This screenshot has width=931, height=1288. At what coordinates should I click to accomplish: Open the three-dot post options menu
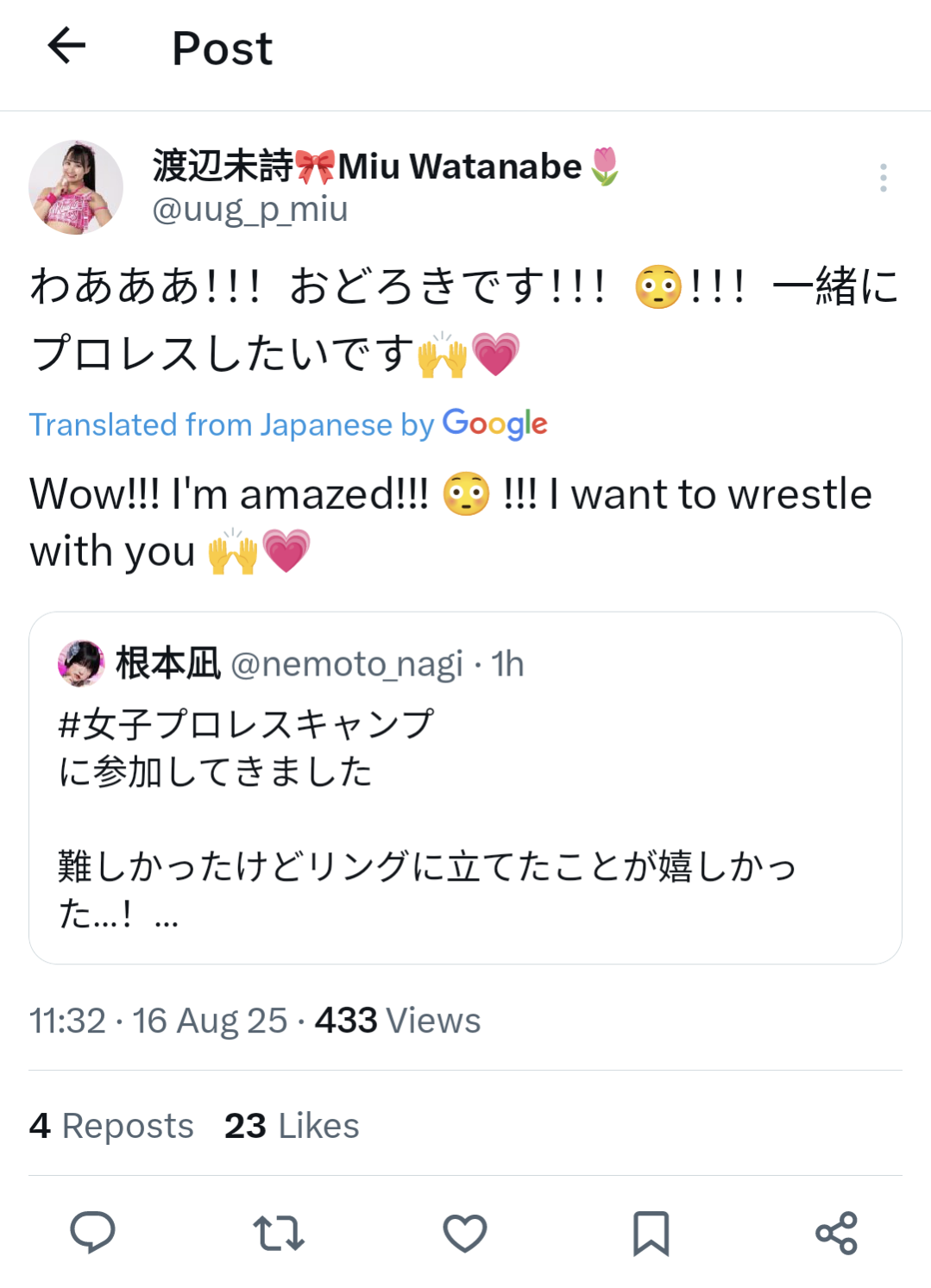[x=883, y=178]
